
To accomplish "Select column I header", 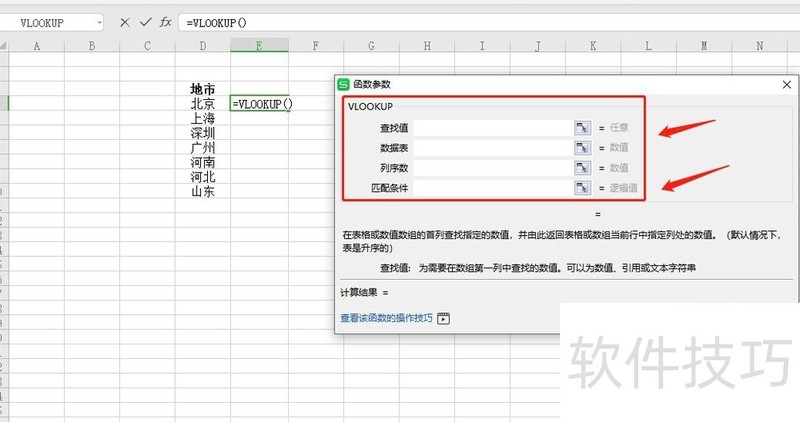I will click(x=482, y=45).
